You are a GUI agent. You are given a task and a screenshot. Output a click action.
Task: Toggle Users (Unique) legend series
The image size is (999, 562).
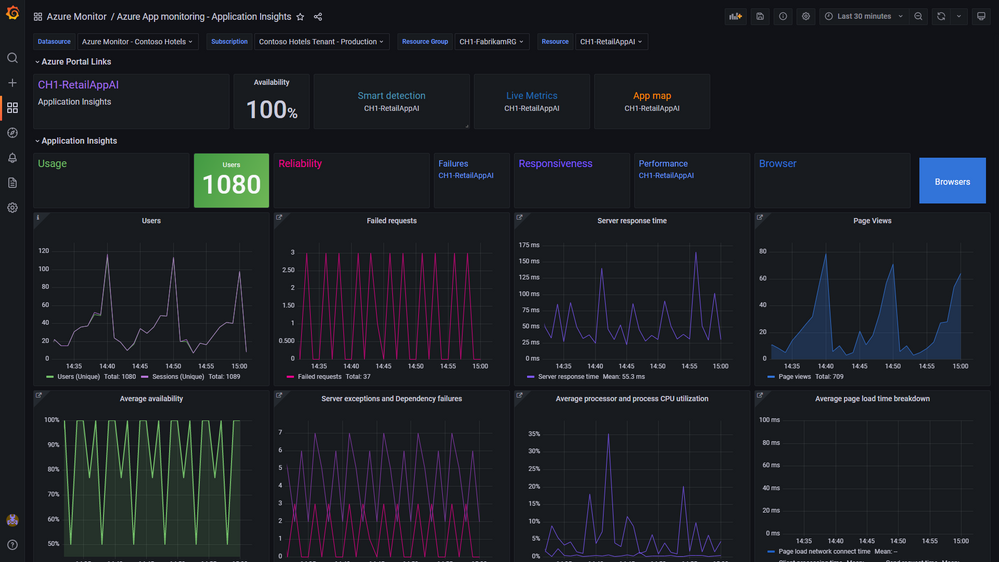coord(78,377)
